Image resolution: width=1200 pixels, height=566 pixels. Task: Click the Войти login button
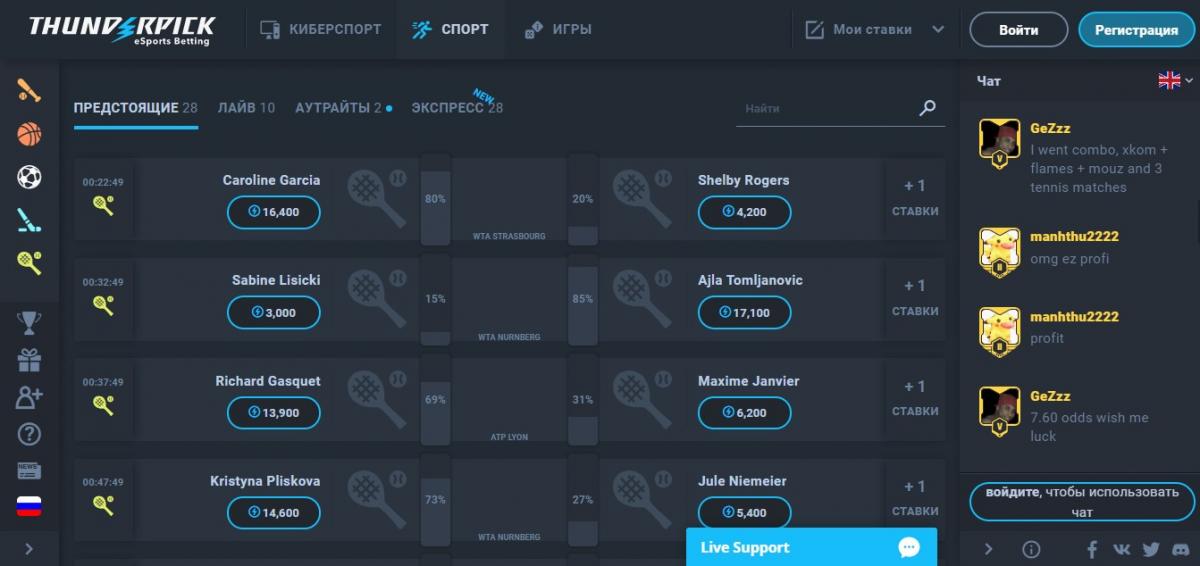[1018, 30]
